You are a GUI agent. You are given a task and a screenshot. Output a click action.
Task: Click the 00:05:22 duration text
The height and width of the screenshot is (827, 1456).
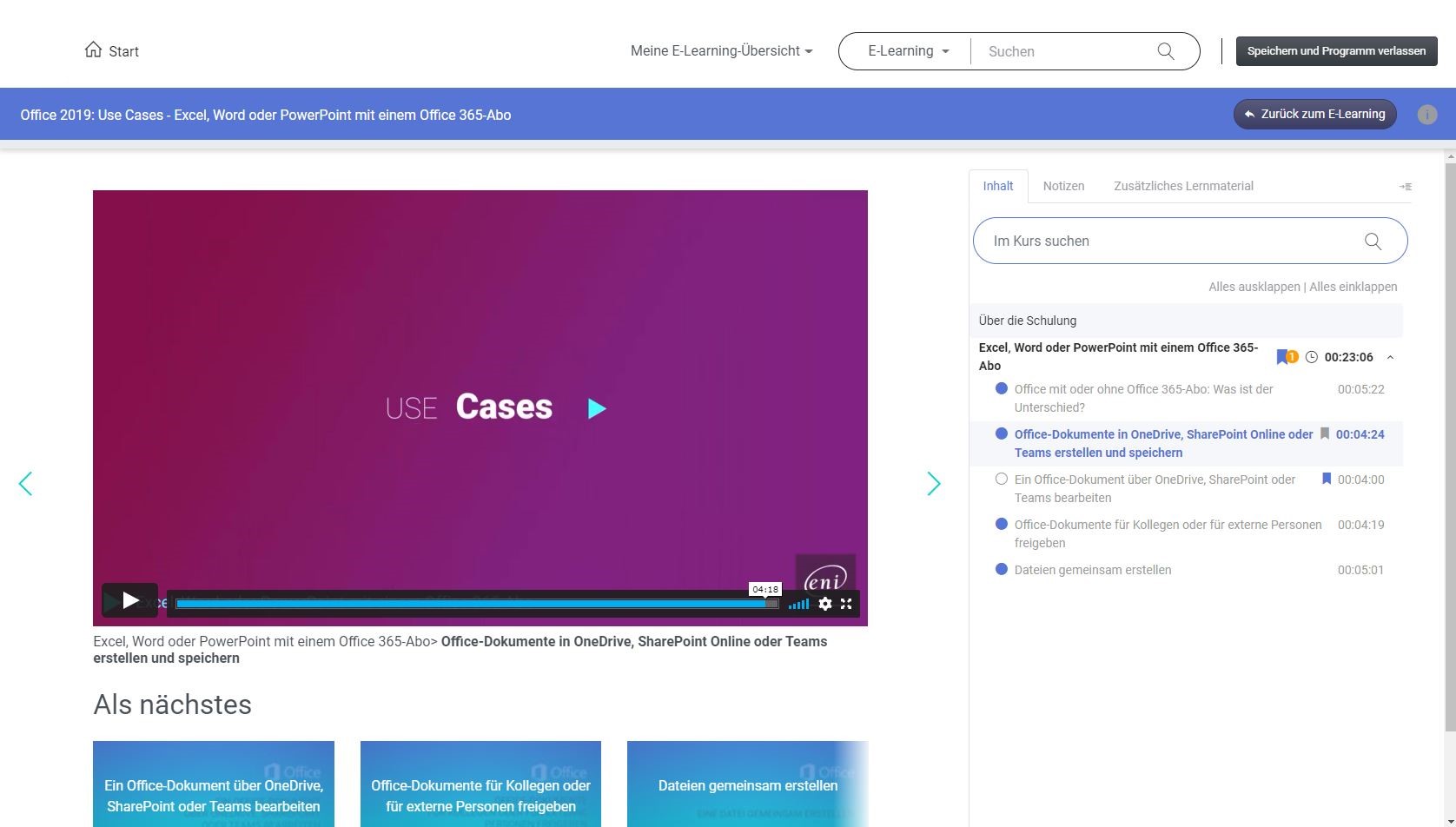tap(1361, 389)
